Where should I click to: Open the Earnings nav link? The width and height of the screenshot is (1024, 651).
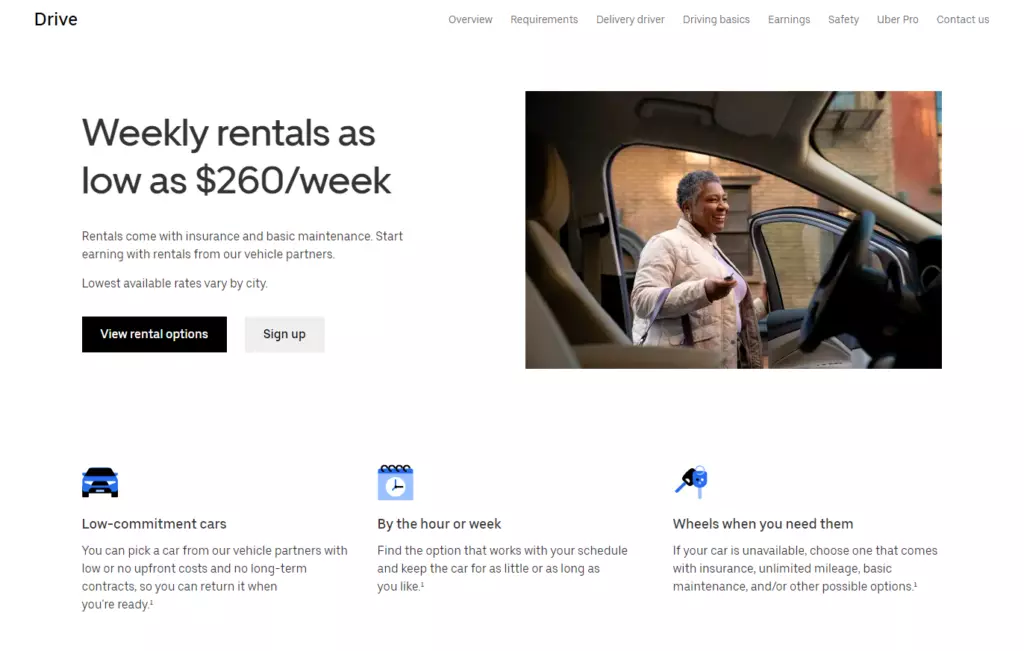click(x=789, y=20)
